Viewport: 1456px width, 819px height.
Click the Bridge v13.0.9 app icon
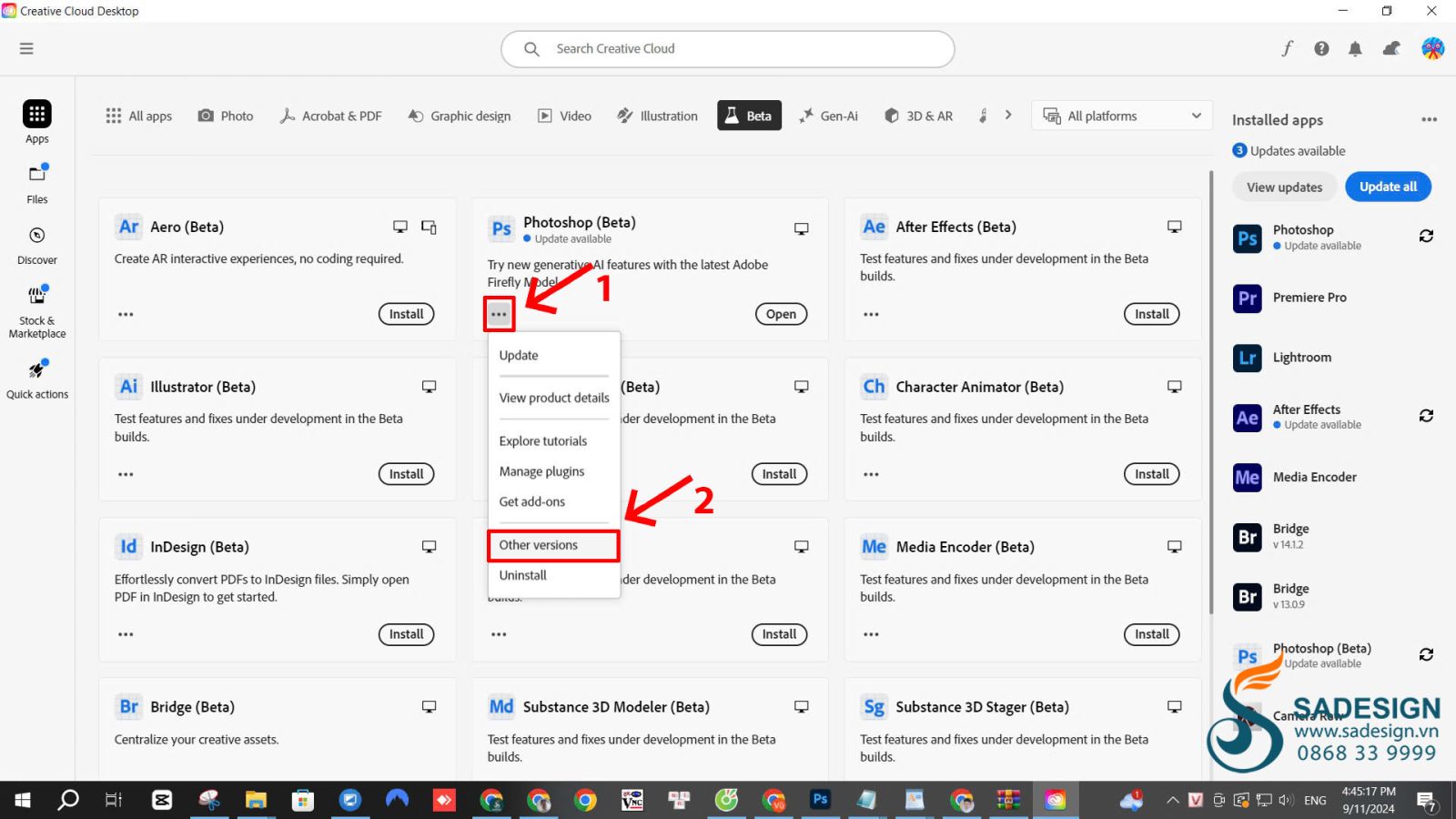[1248, 597]
